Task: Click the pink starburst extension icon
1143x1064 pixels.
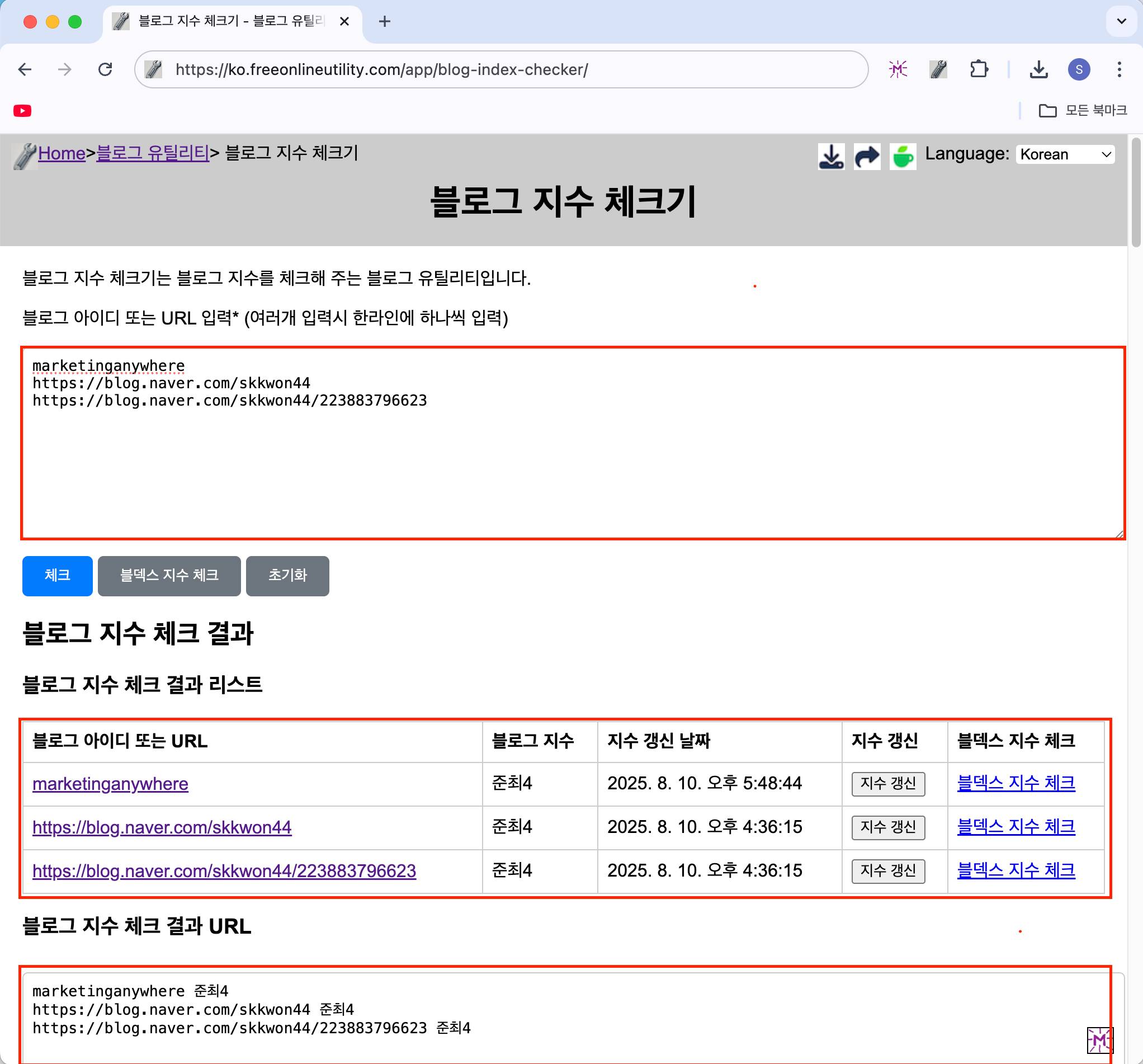Action: point(898,69)
